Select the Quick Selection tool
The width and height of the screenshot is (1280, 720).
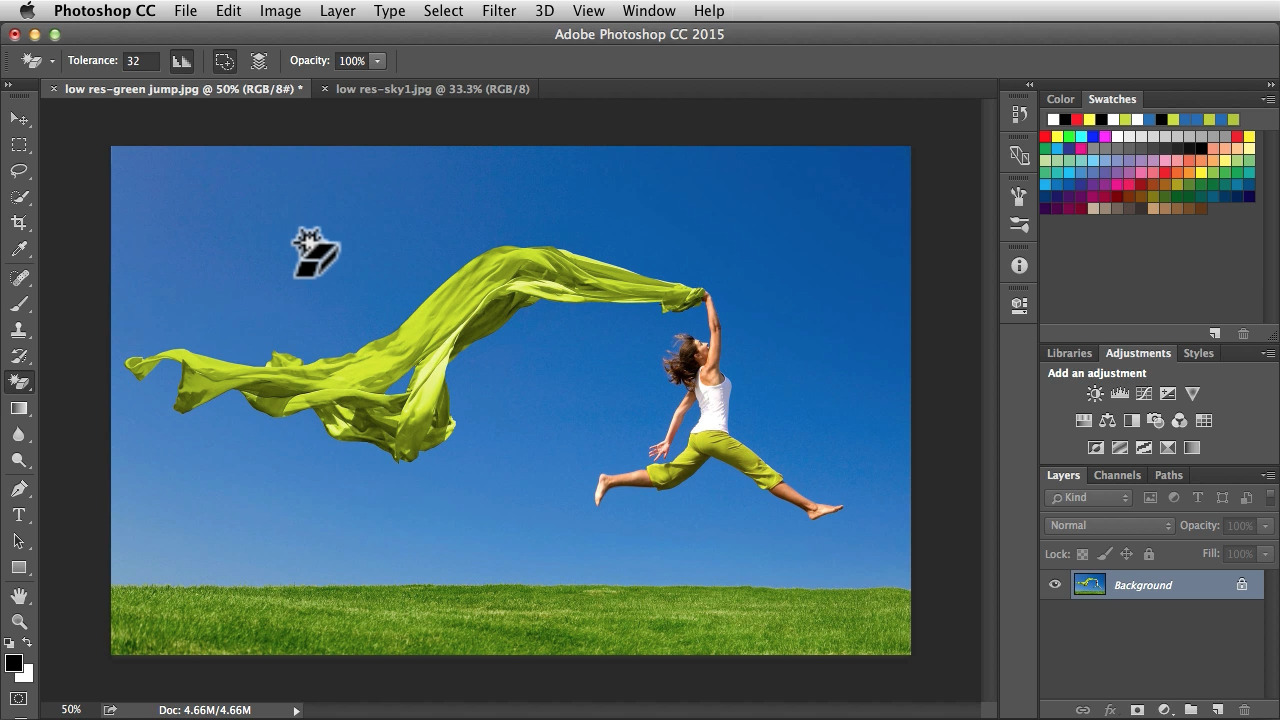(x=19, y=197)
